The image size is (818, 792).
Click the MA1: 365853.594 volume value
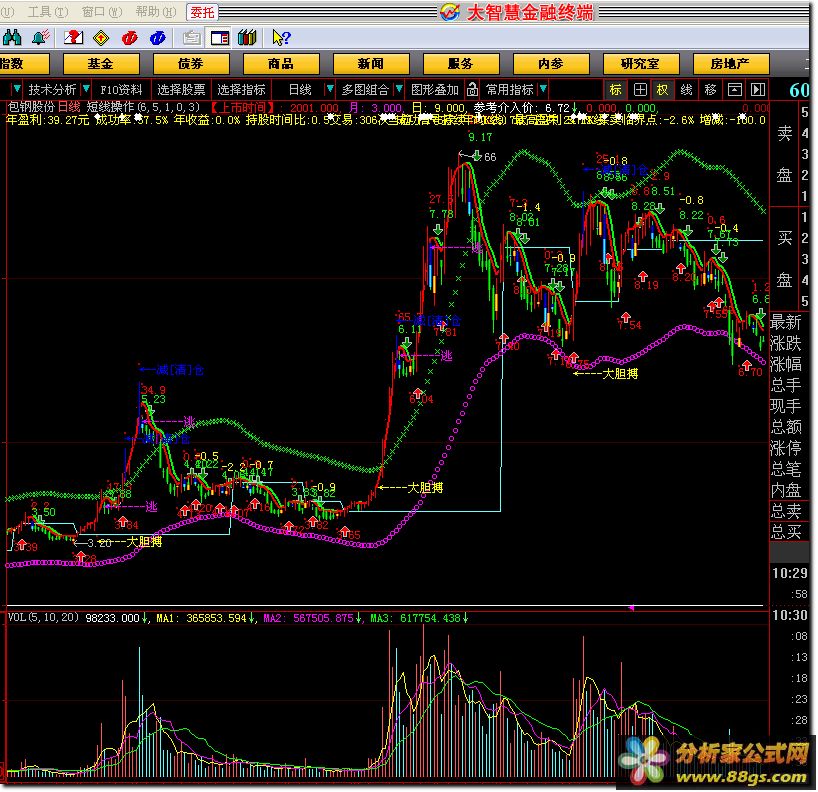[x=205, y=618]
